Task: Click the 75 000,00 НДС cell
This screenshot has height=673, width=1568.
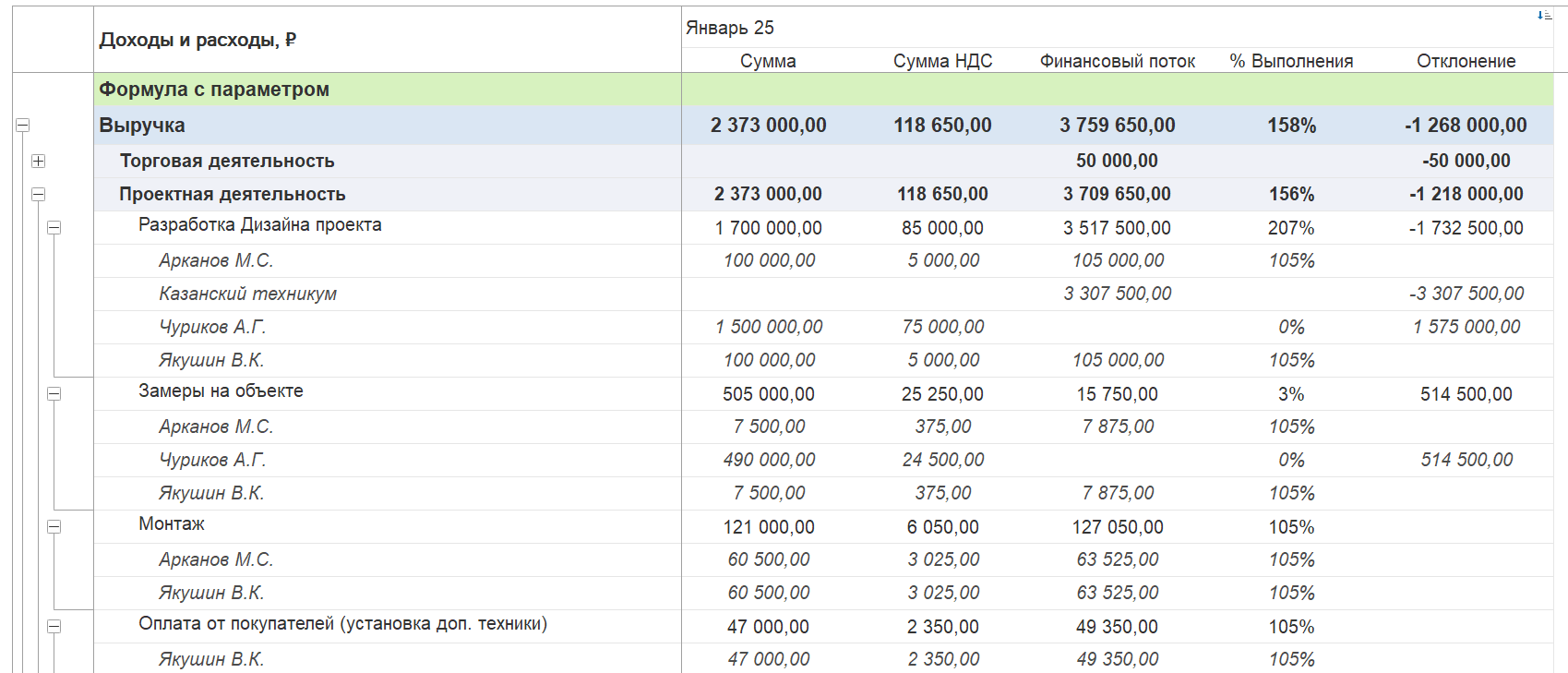Action: click(x=943, y=327)
